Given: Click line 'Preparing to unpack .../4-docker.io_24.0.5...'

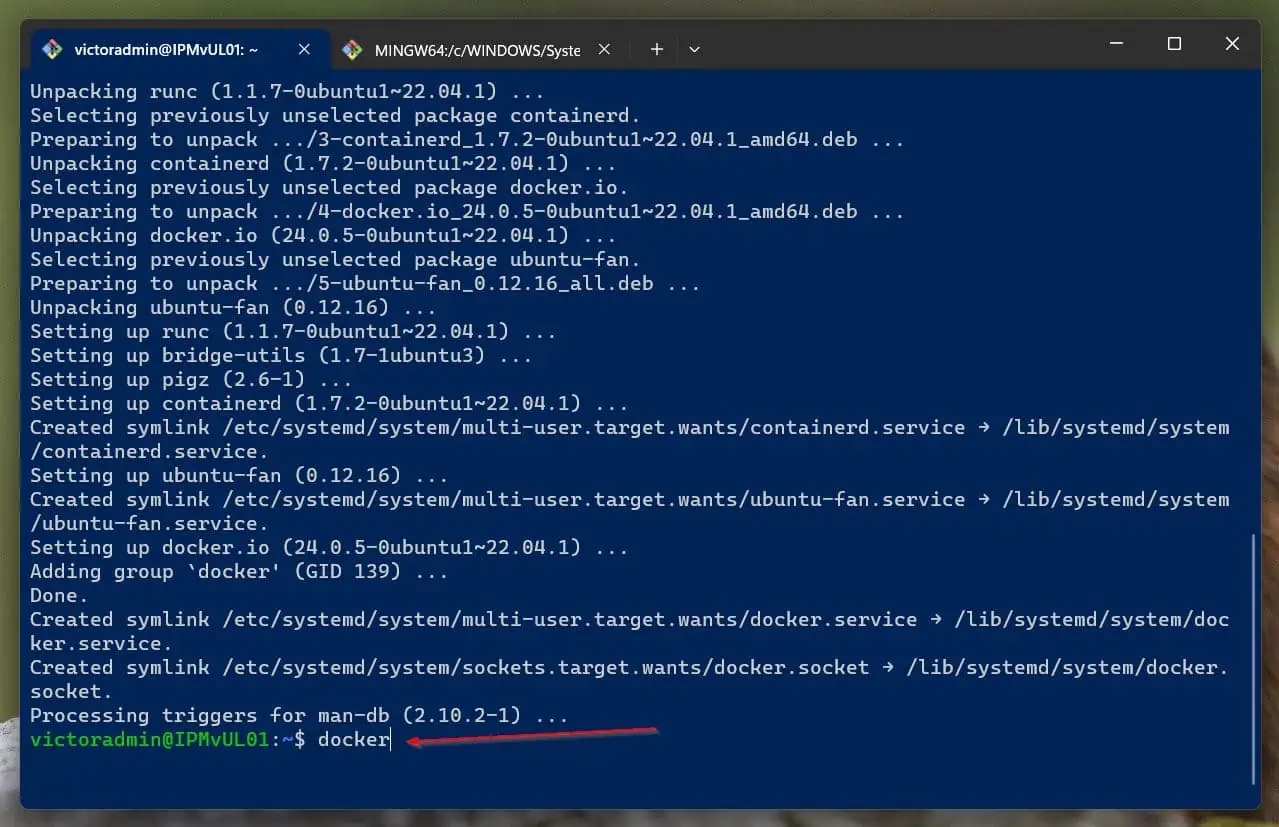Looking at the screenshot, I should tap(467, 212).
